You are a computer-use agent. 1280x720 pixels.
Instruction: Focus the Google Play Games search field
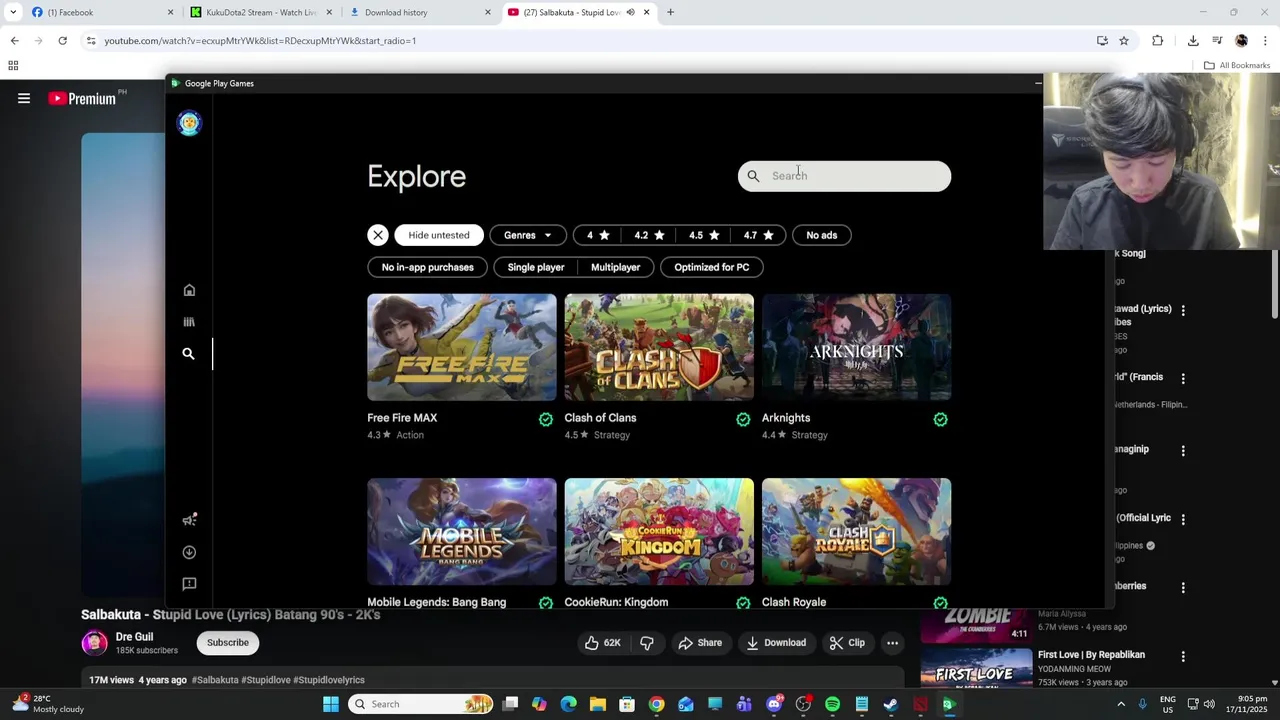coord(845,176)
